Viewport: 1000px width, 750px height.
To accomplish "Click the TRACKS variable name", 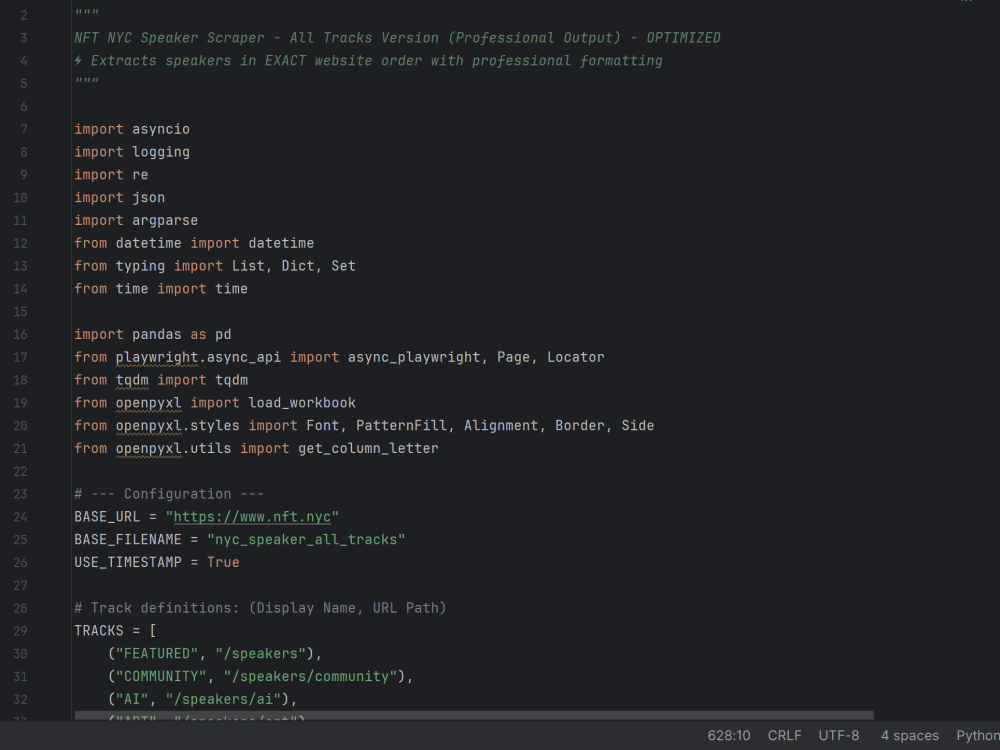I will coord(99,631).
